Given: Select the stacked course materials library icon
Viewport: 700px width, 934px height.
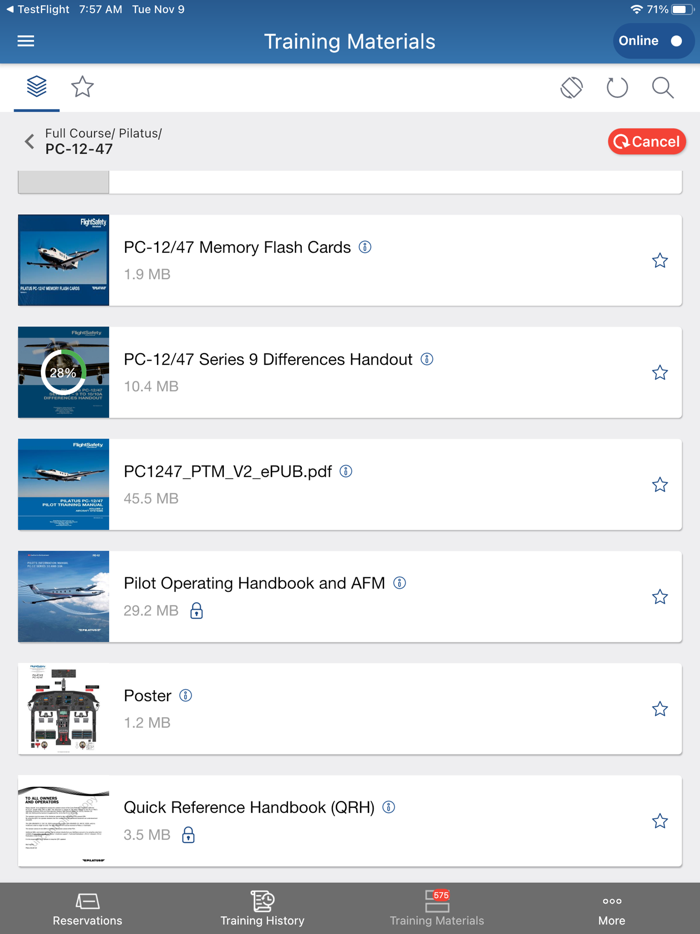Looking at the screenshot, I should (x=36, y=87).
